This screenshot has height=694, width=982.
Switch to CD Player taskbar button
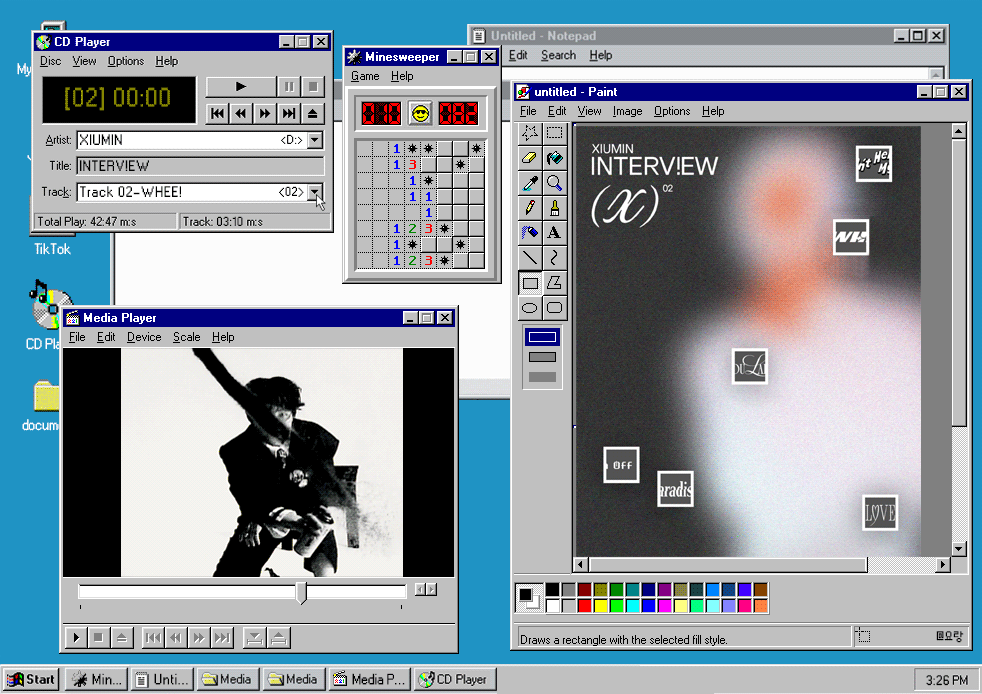click(x=455, y=679)
